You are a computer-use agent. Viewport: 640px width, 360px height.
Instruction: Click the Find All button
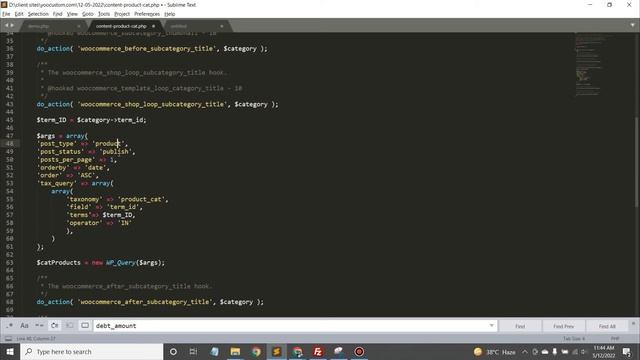tap(607, 326)
